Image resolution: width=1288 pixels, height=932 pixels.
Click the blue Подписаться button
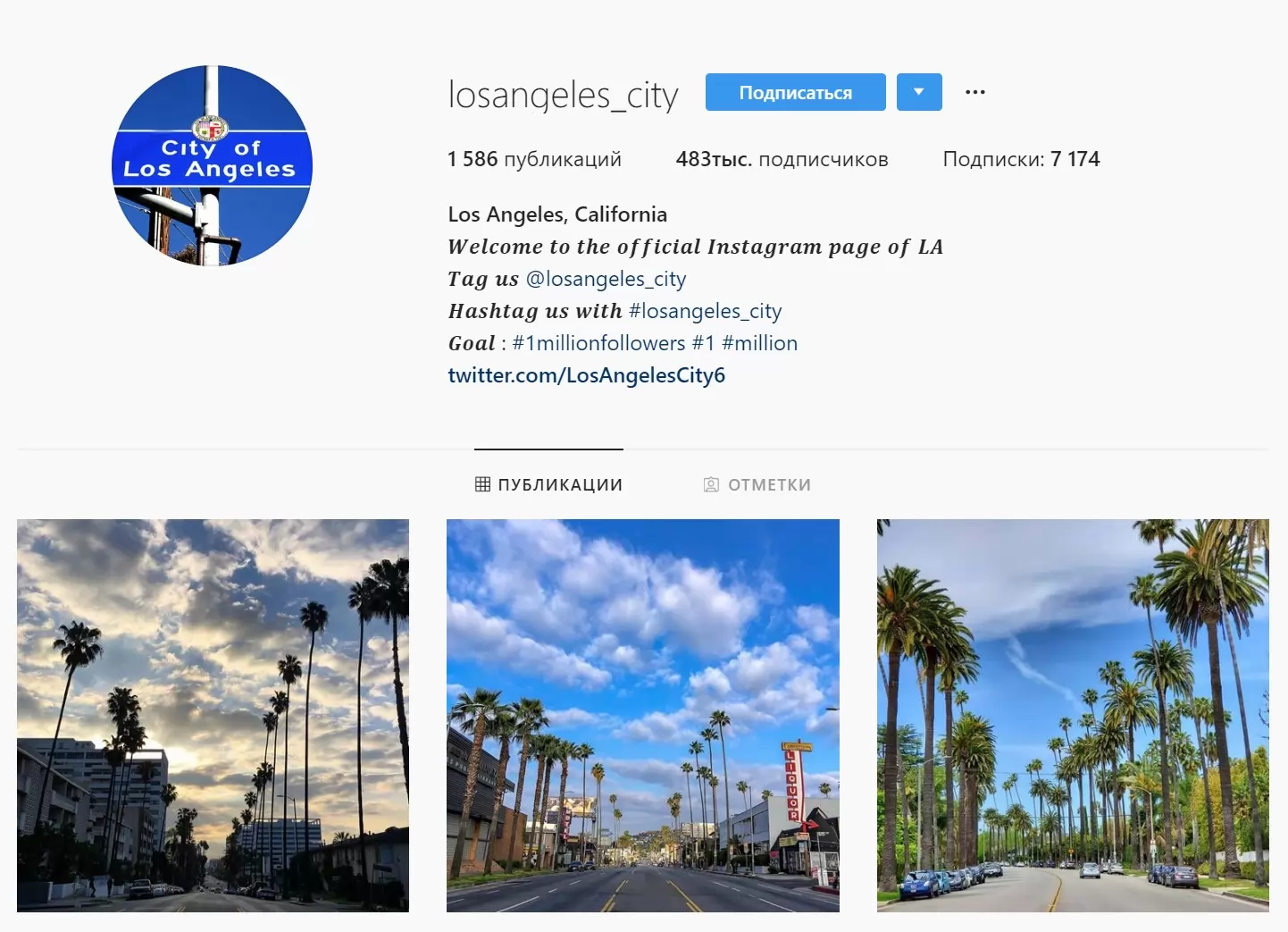[x=796, y=92]
